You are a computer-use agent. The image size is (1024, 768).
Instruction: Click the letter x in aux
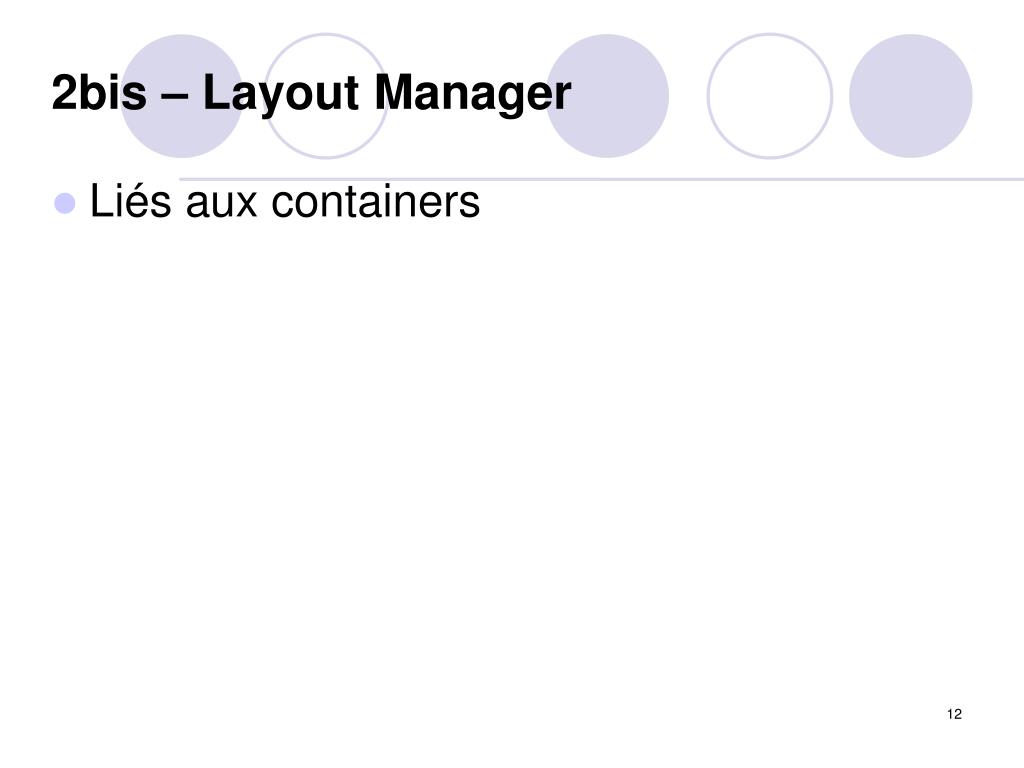click(x=246, y=205)
